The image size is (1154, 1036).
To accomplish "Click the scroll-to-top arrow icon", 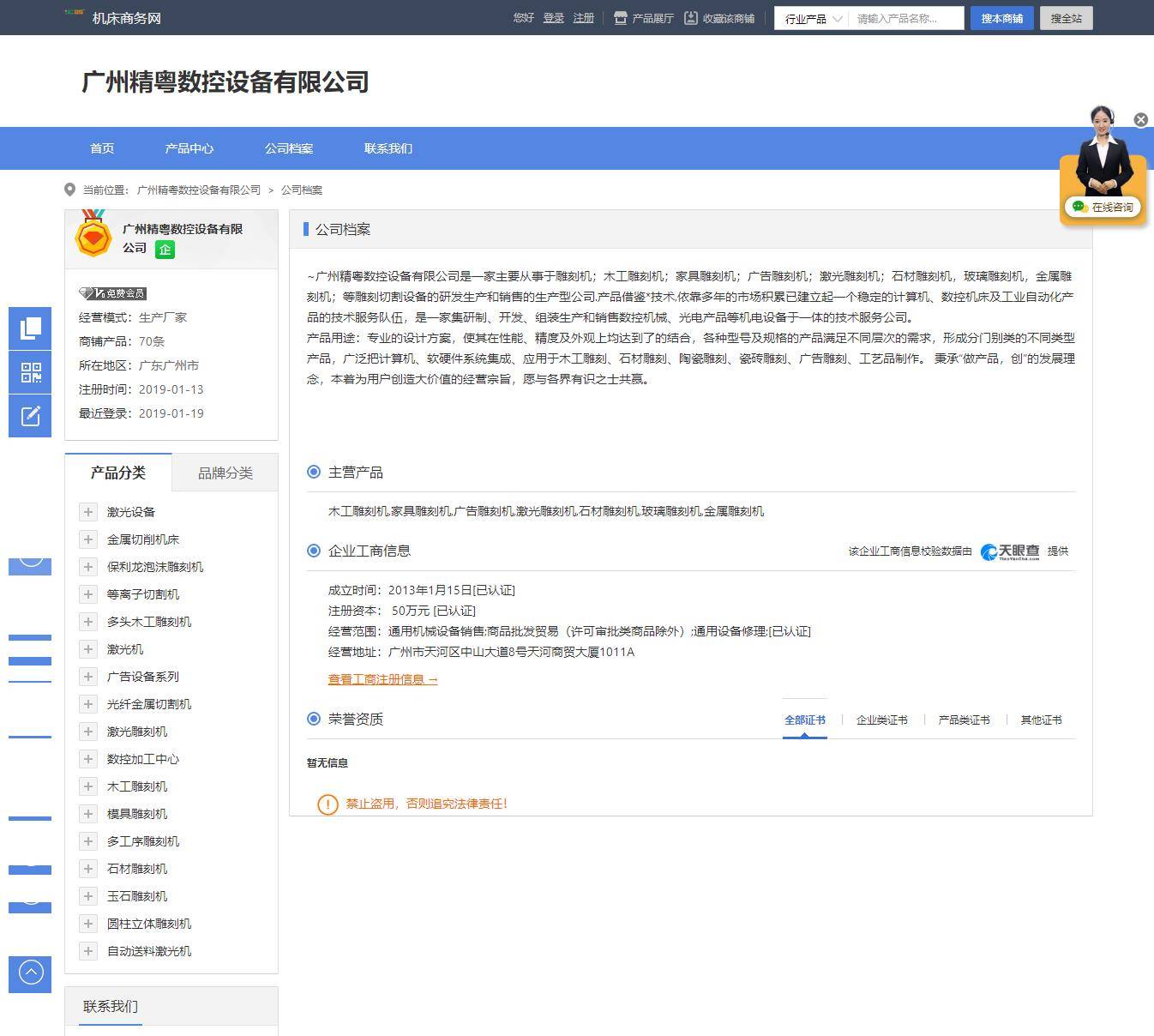I will click(x=30, y=973).
